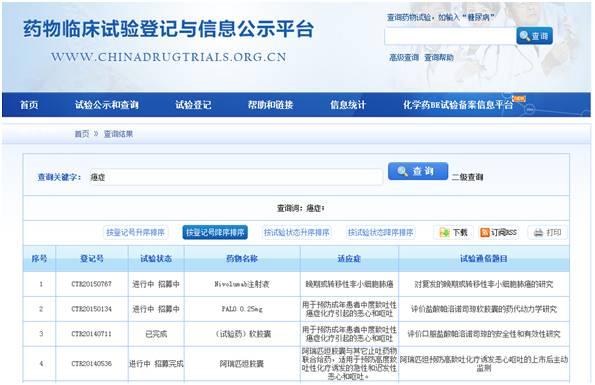Image resolution: width=595 pixels, height=385 pixels.
Task: Click drug name PALO 0.25mg
Action: coord(242,309)
